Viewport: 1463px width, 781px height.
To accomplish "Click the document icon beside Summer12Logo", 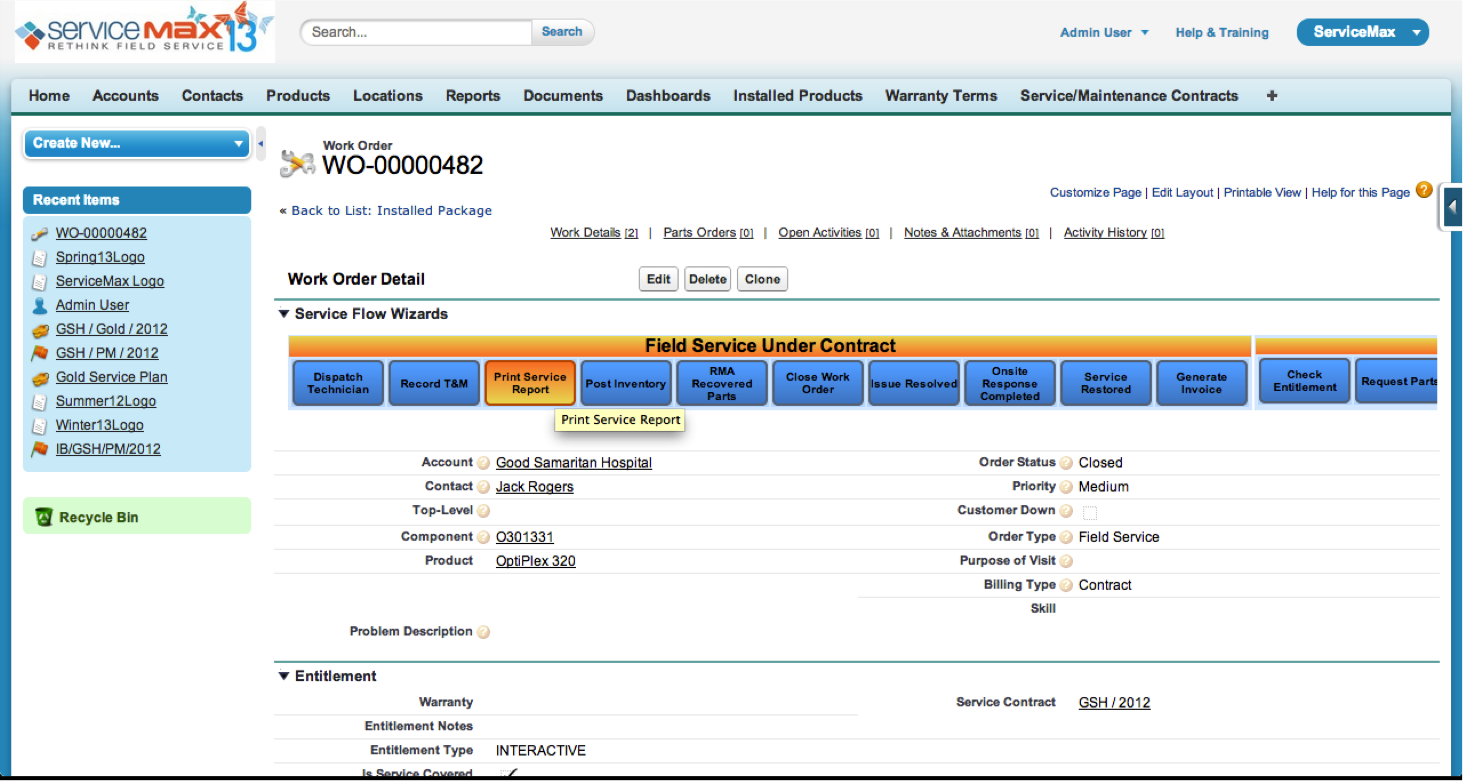I will coord(39,401).
